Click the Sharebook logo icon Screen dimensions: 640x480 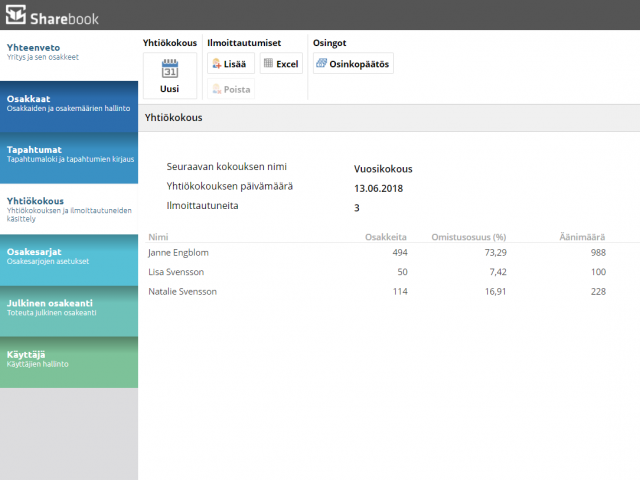(16, 14)
